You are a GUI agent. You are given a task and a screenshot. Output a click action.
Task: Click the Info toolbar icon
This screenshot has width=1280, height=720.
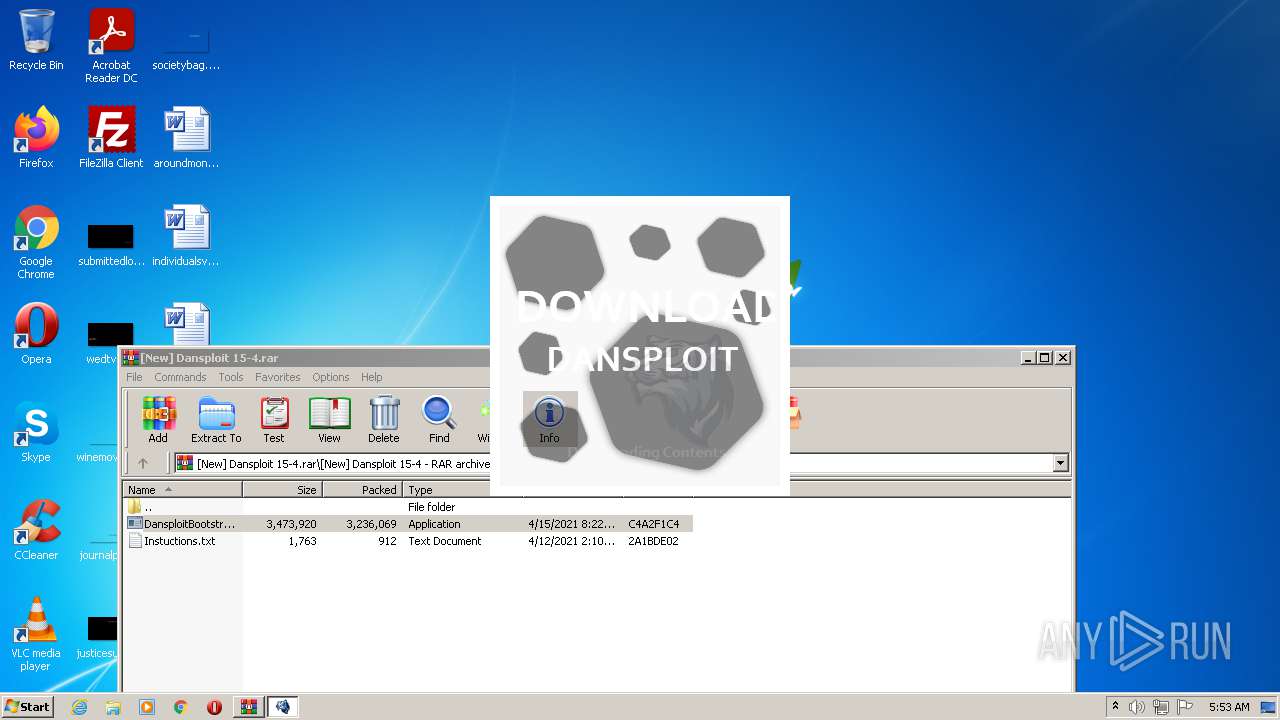[x=549, y=419]
